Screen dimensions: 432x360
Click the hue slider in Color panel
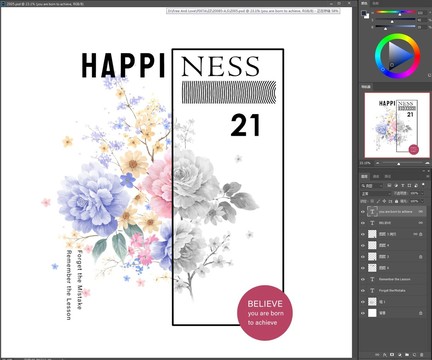point(395,12)
